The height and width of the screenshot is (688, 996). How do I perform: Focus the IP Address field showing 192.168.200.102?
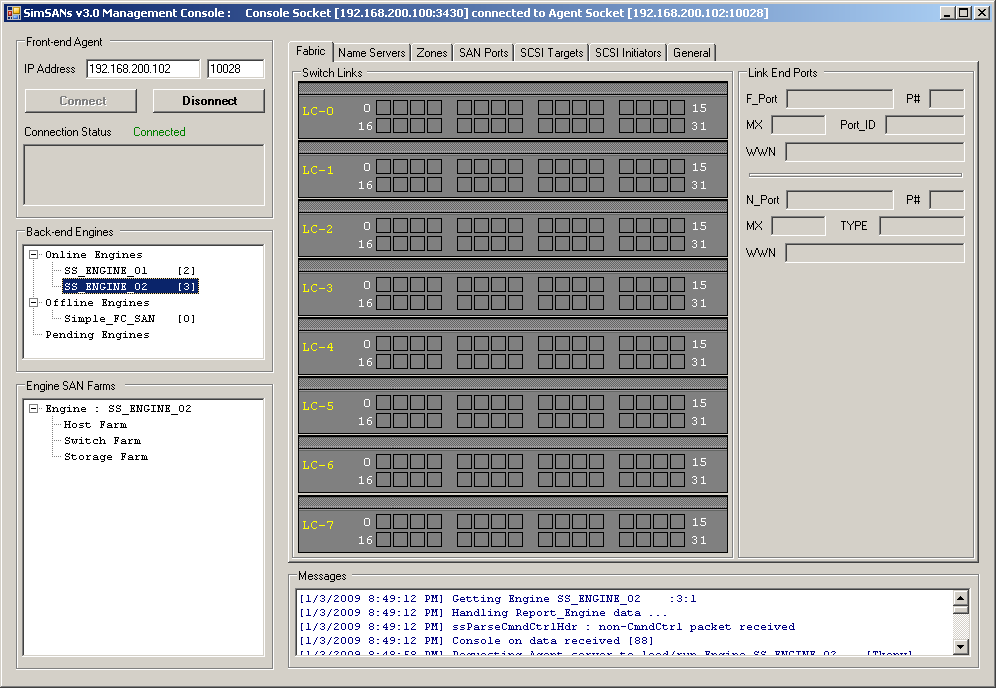point(143,69)
